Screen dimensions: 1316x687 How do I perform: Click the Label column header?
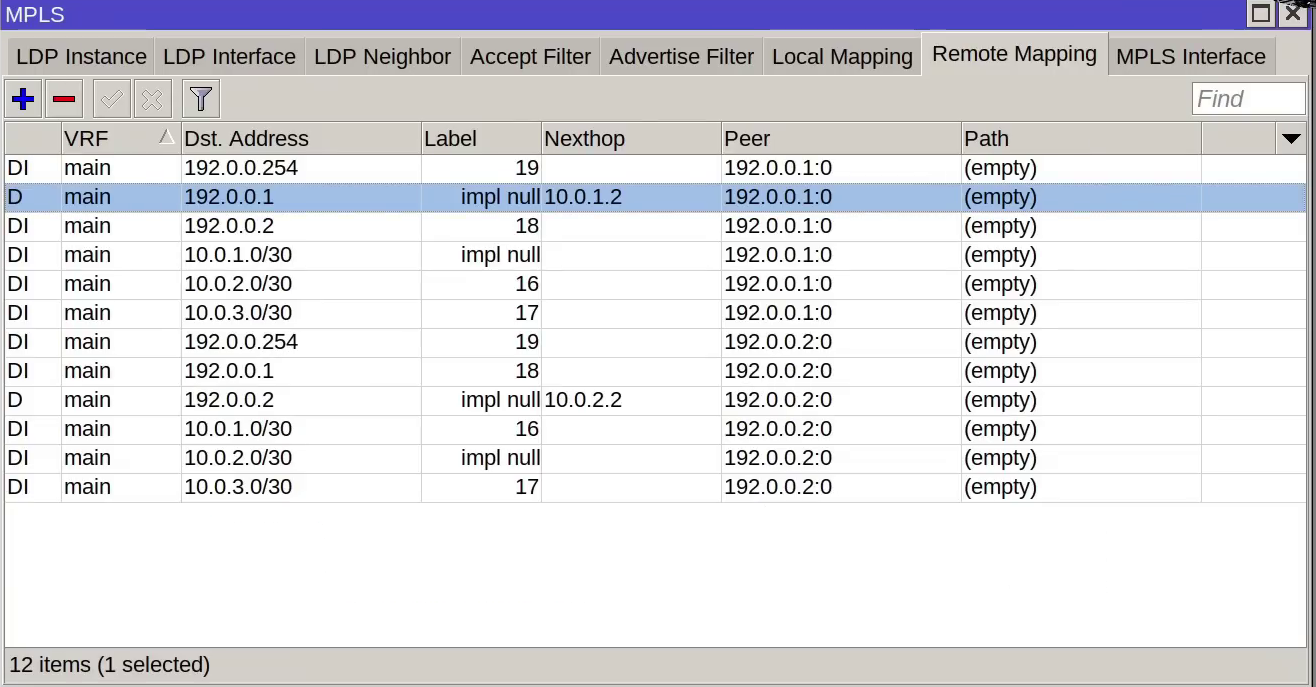[x=480, y=139]
